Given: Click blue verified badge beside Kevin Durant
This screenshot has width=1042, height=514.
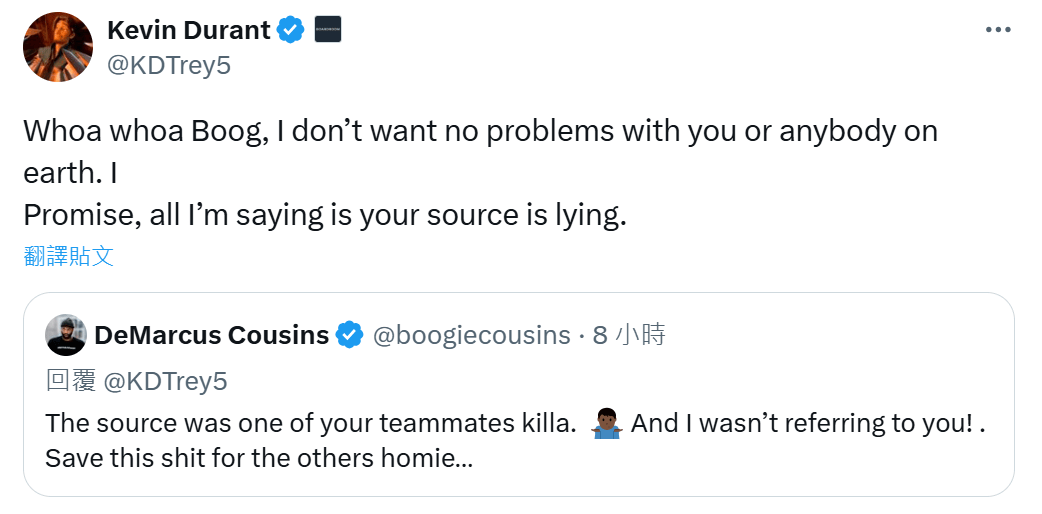Looking at the screenshot, I should (x=290, y=30).
